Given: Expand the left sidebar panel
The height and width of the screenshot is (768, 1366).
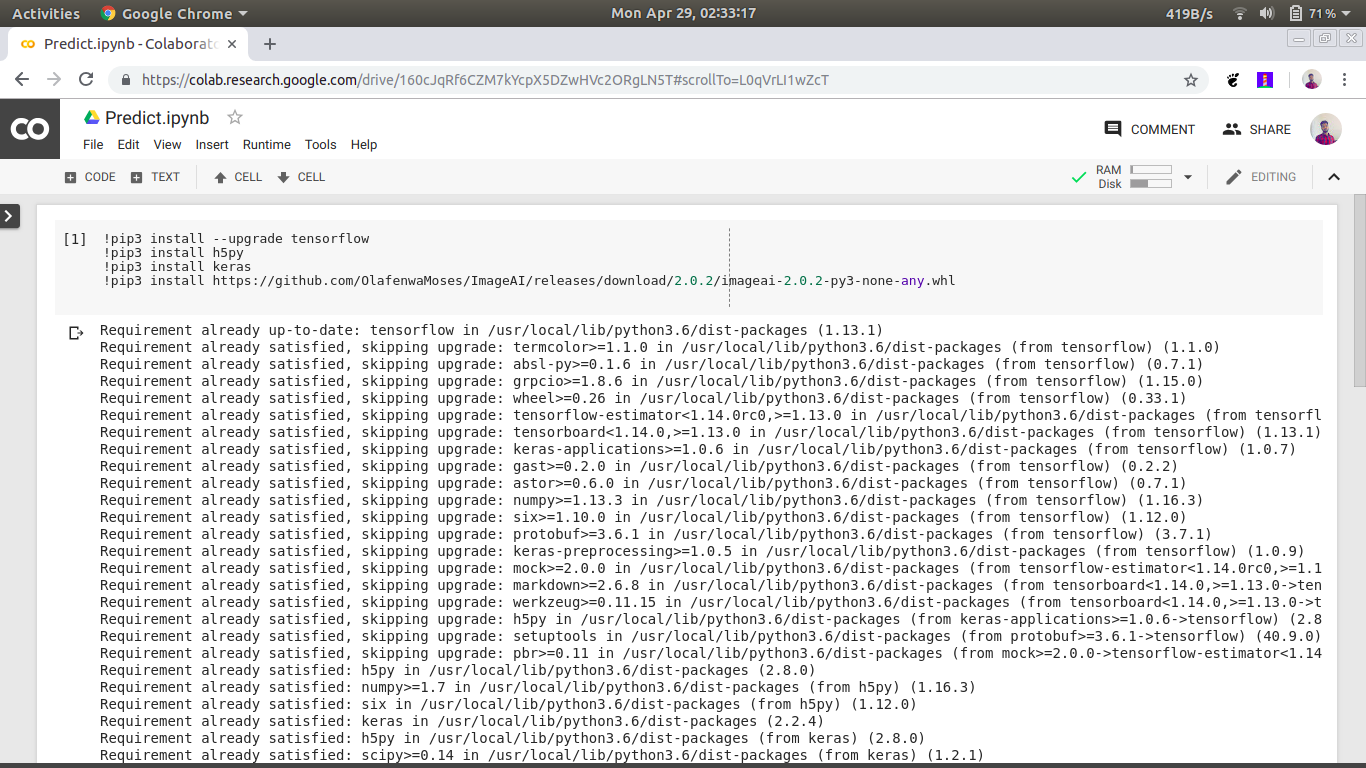Looking at the screenshot, I should tap(10, 215).
